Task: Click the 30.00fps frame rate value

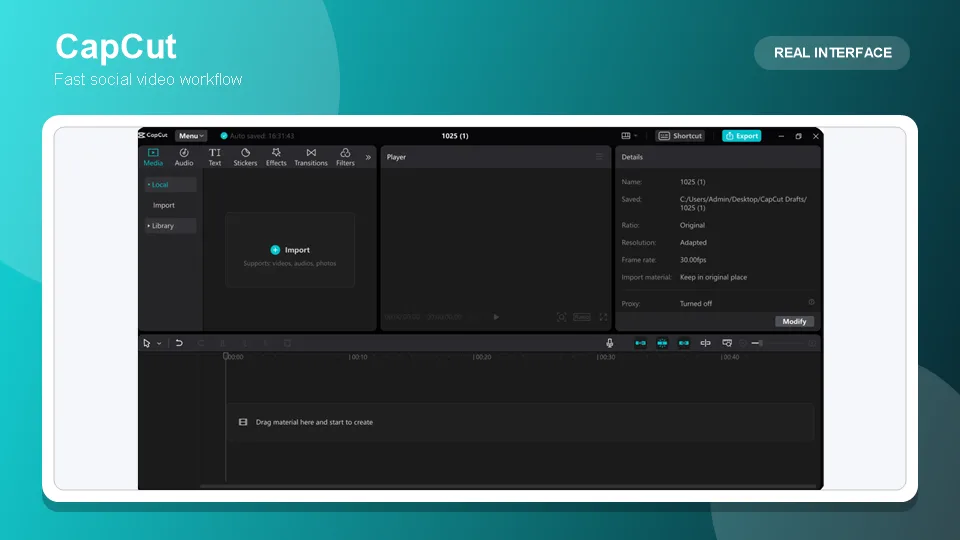Action: (692, 260)
